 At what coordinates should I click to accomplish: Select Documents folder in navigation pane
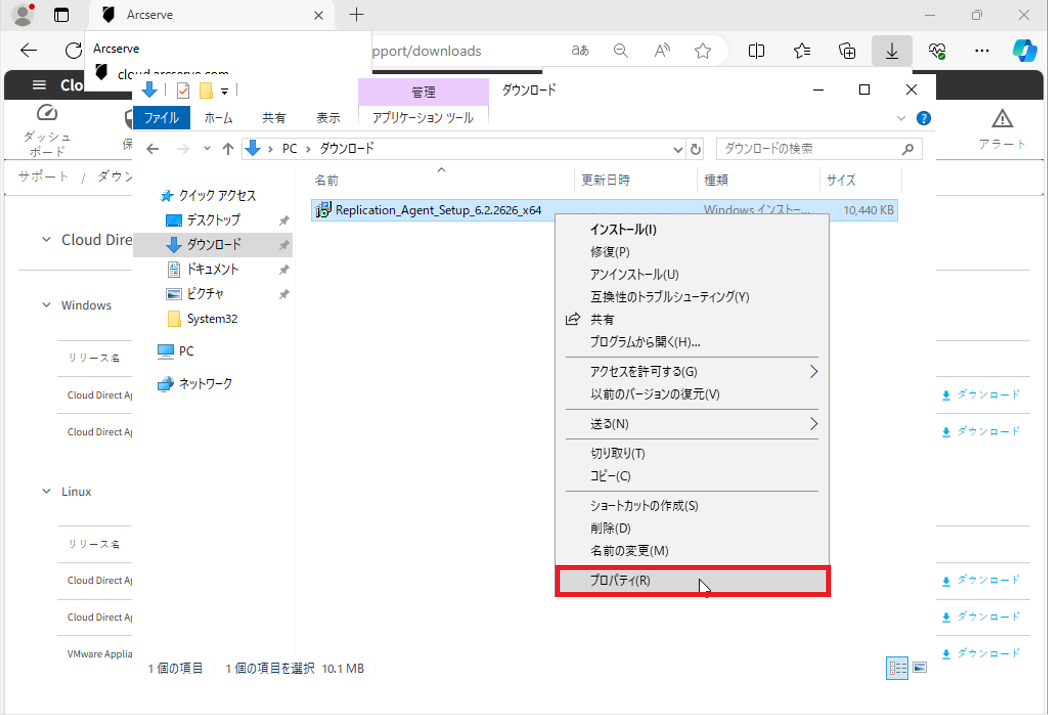212,269
